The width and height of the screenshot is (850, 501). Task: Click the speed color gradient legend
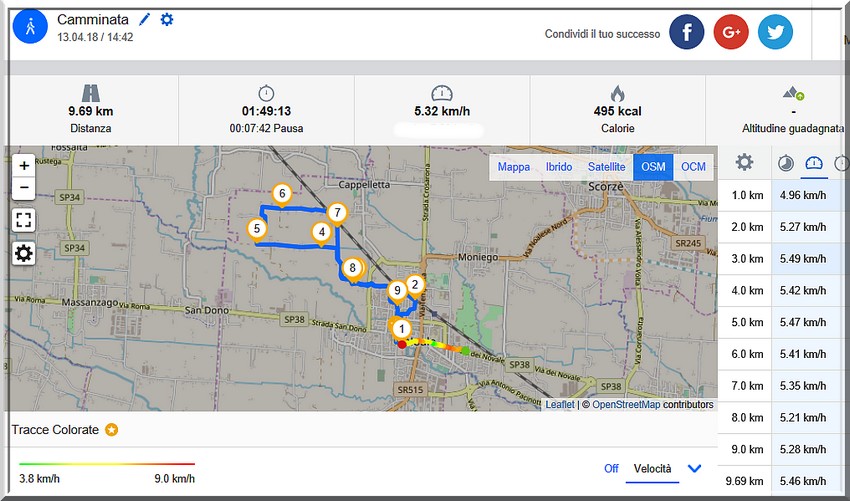107,464
